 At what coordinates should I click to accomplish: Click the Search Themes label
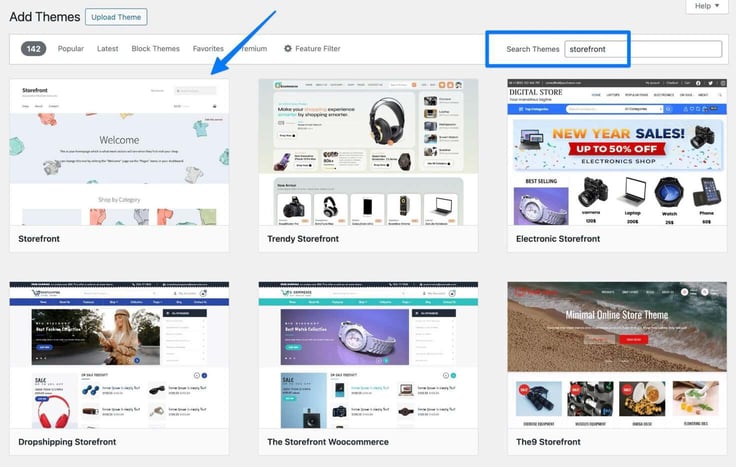tap(533, 49)
